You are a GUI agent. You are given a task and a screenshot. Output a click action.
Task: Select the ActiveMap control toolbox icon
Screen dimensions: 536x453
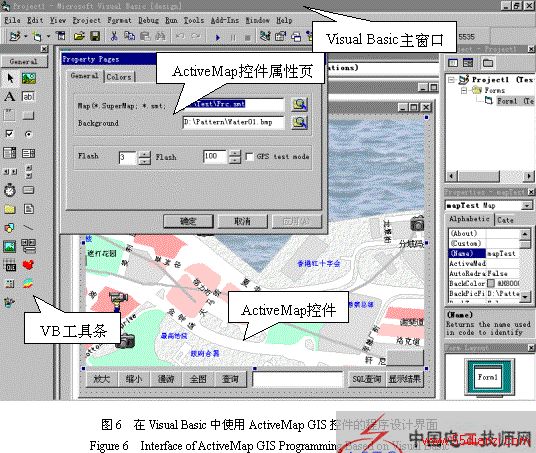click(x=28, y=283)
